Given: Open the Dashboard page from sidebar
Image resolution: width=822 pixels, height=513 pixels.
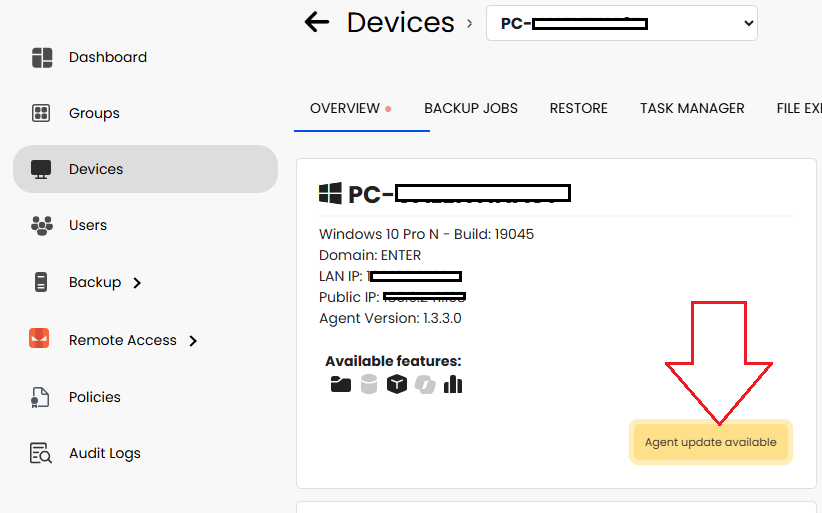Looking at the screenshot, I should 107,57.
